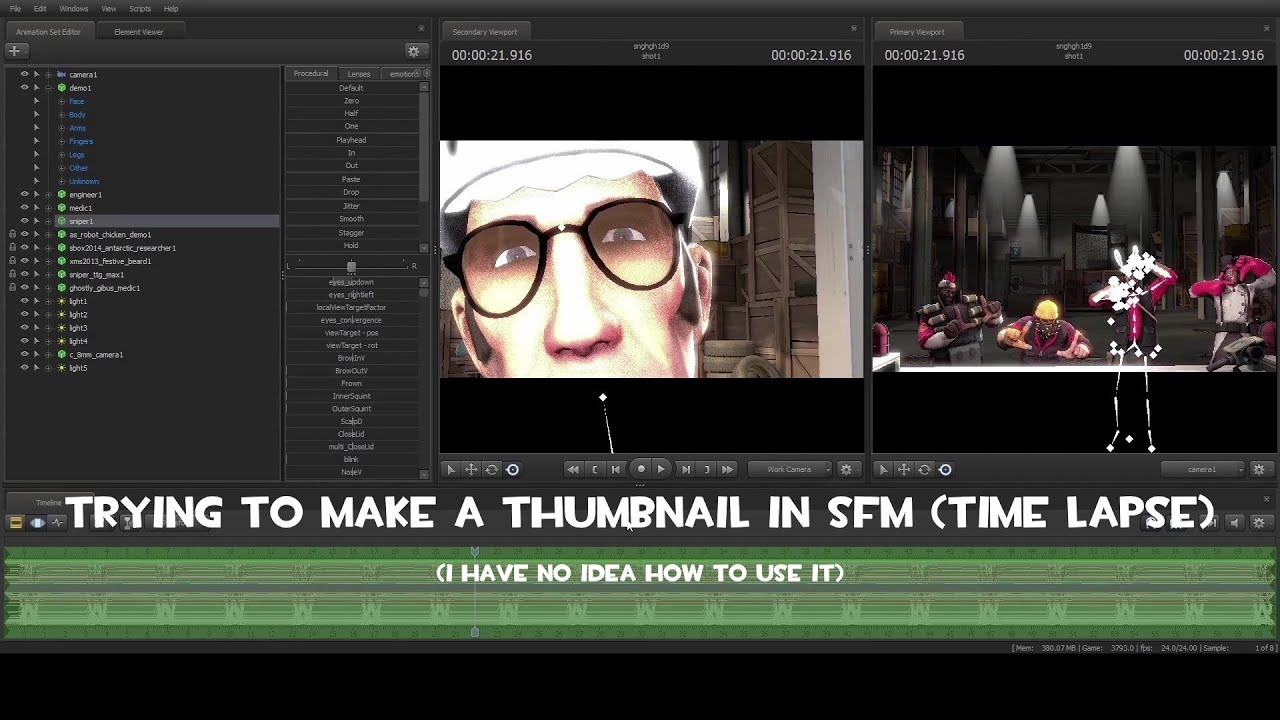Viewport: 1280px width, 720px height.
Task: Open the File menu
Action: pos(15,9)
